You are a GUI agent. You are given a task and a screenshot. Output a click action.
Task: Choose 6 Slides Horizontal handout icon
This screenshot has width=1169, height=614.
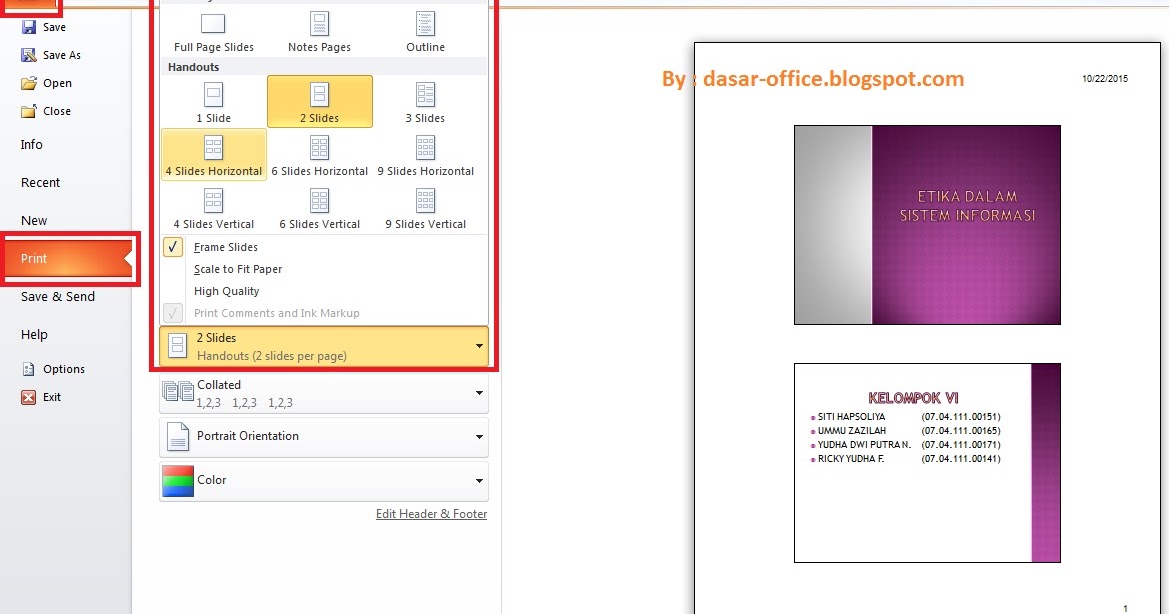pos(319,148)
